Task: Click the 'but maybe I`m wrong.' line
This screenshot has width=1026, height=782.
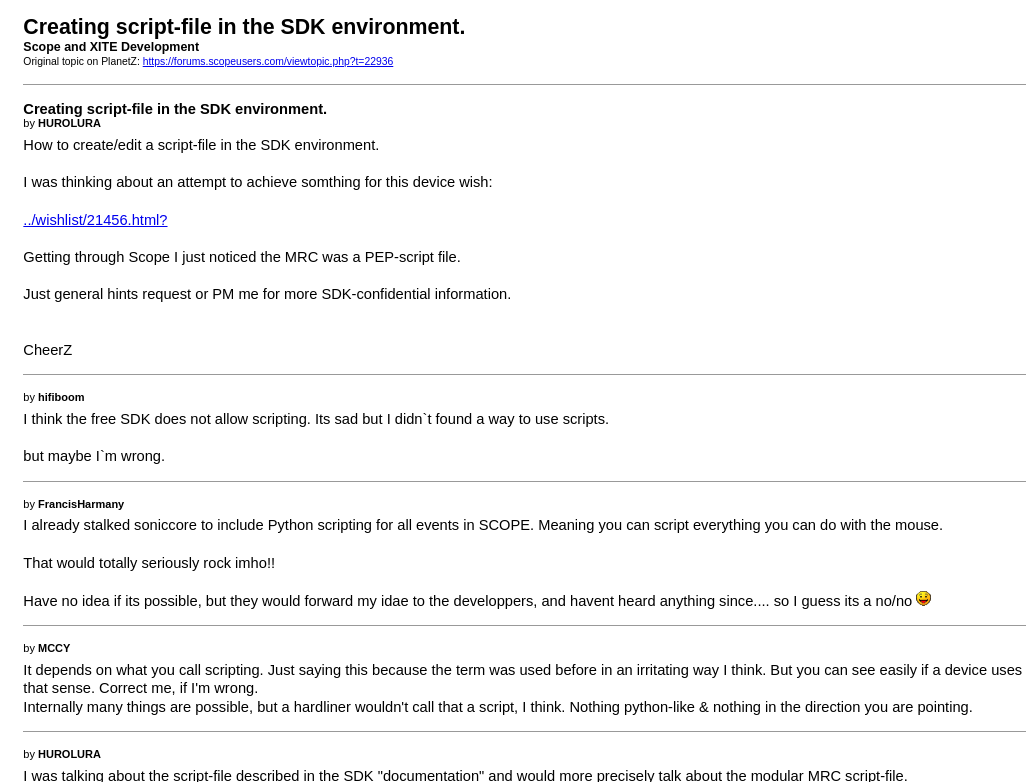Action: point(94,456)
